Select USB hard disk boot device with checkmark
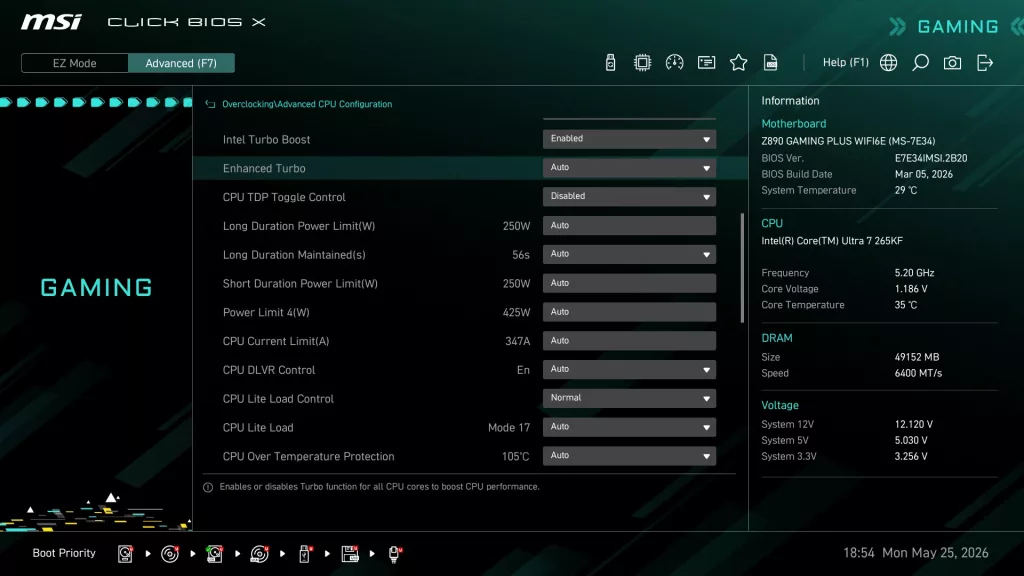1024x576 pixels. point(214,554)
